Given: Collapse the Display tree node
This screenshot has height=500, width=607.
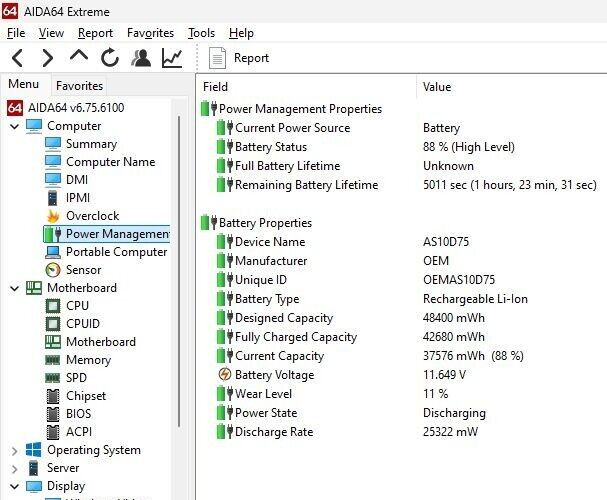Looking at the screenshot, I should click(x=14, y=486).
